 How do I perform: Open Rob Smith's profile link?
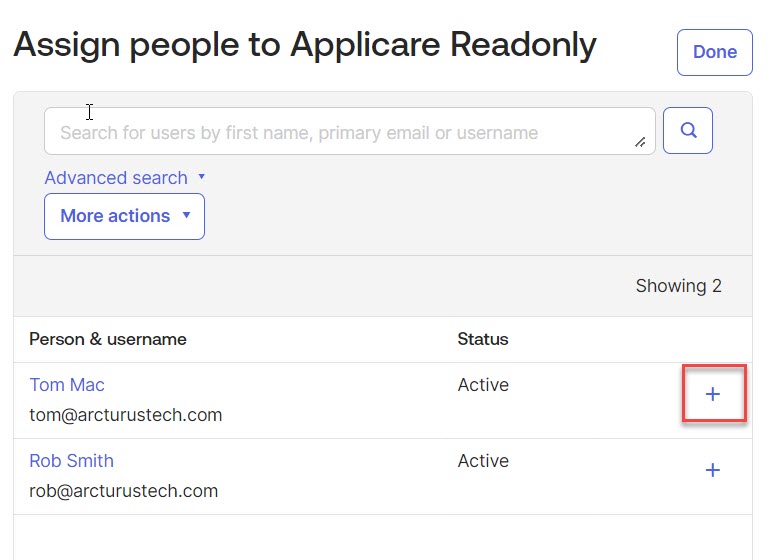click(71, 461)
